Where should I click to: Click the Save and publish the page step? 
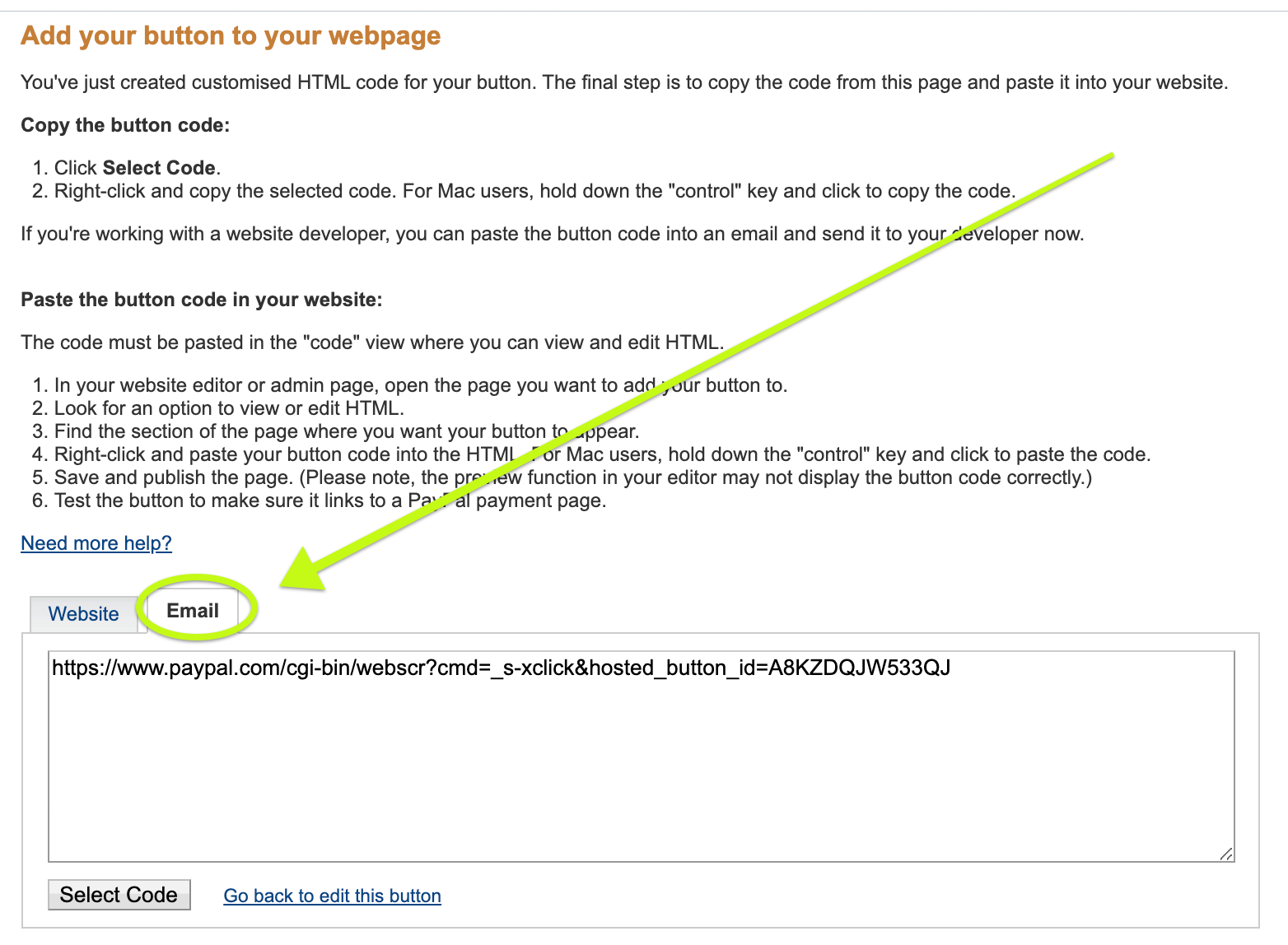tap(573, 477)
